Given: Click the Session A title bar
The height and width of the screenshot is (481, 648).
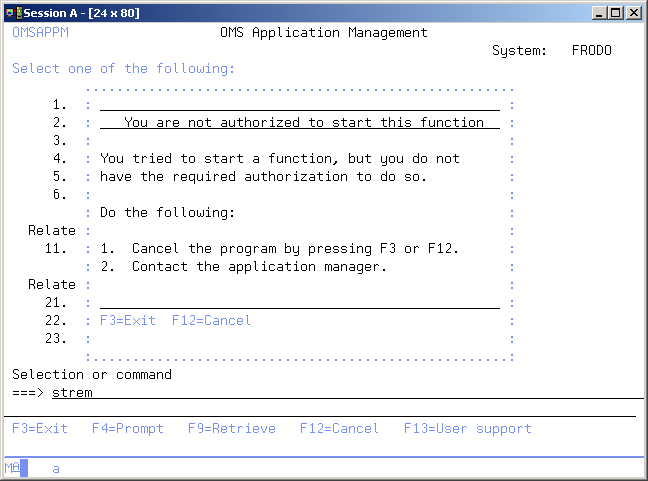Looking at the screenshot, I should pyautogui.click(x=300, y=12).
